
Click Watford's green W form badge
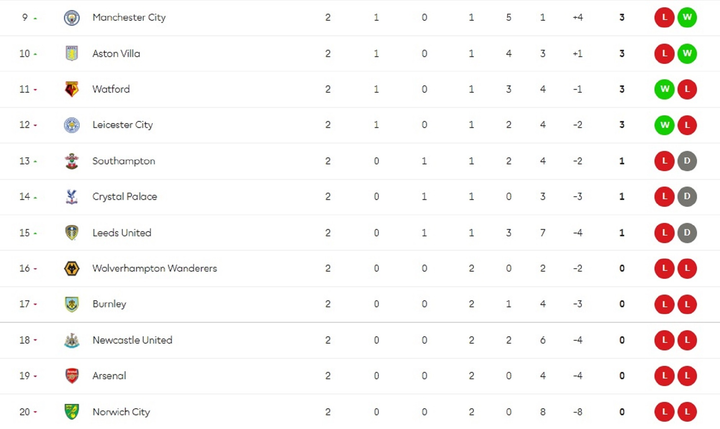pyautogui.click(x=663, y=90)
